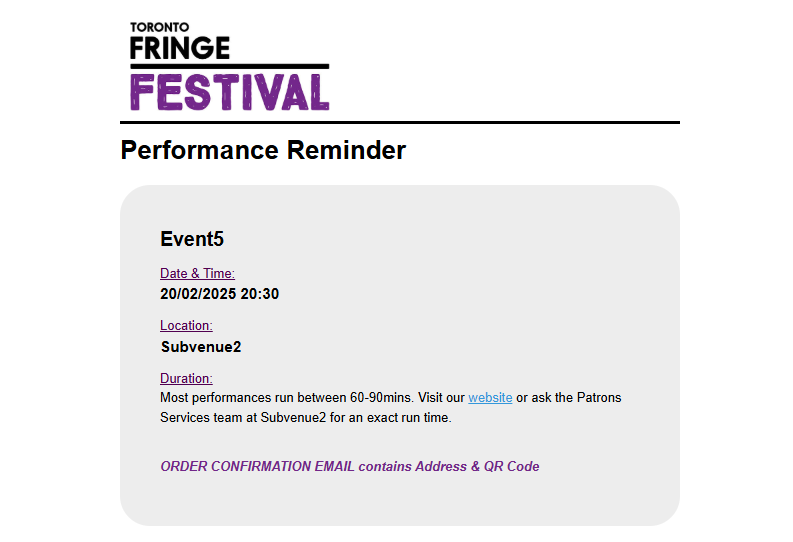Click the 'Most performances run between 60-90mins' sentence
The image size is (793, 542).
click(287, 397)
